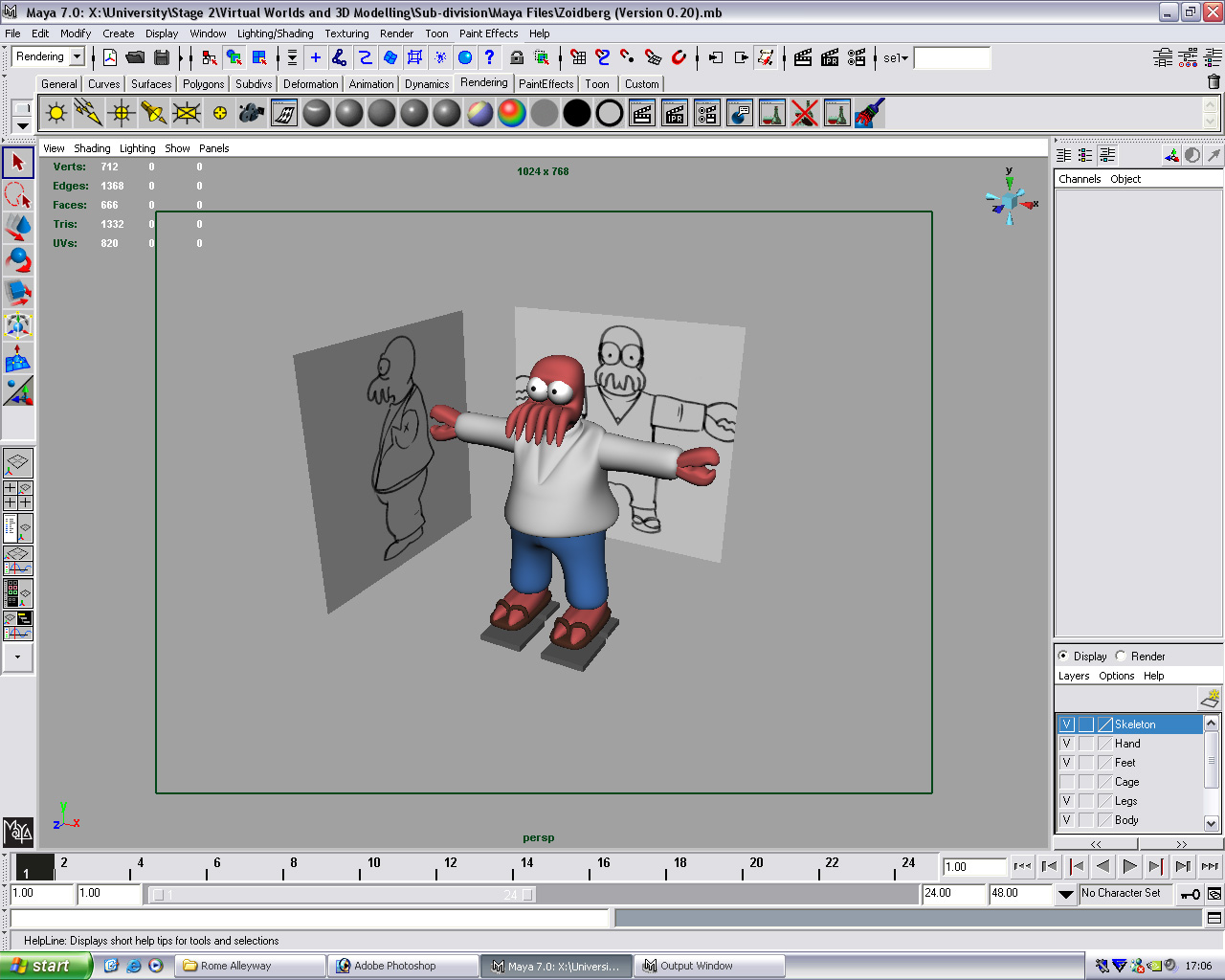Click the four-view layout icon
Image resolution: width=1225 pixels, height=980 pixels.
pos(18,496)
